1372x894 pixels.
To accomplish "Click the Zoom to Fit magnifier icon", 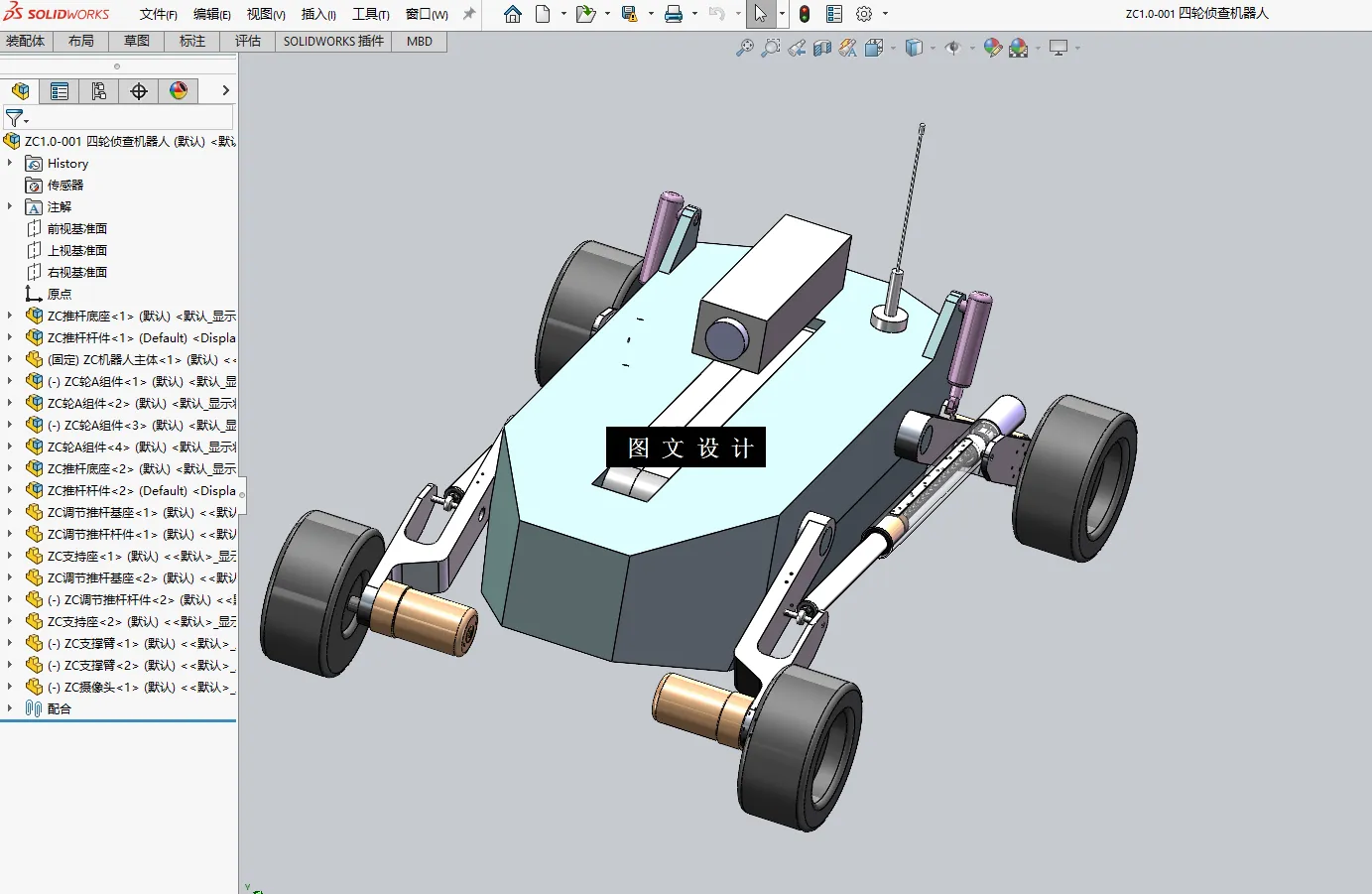I will coord(745,48).
